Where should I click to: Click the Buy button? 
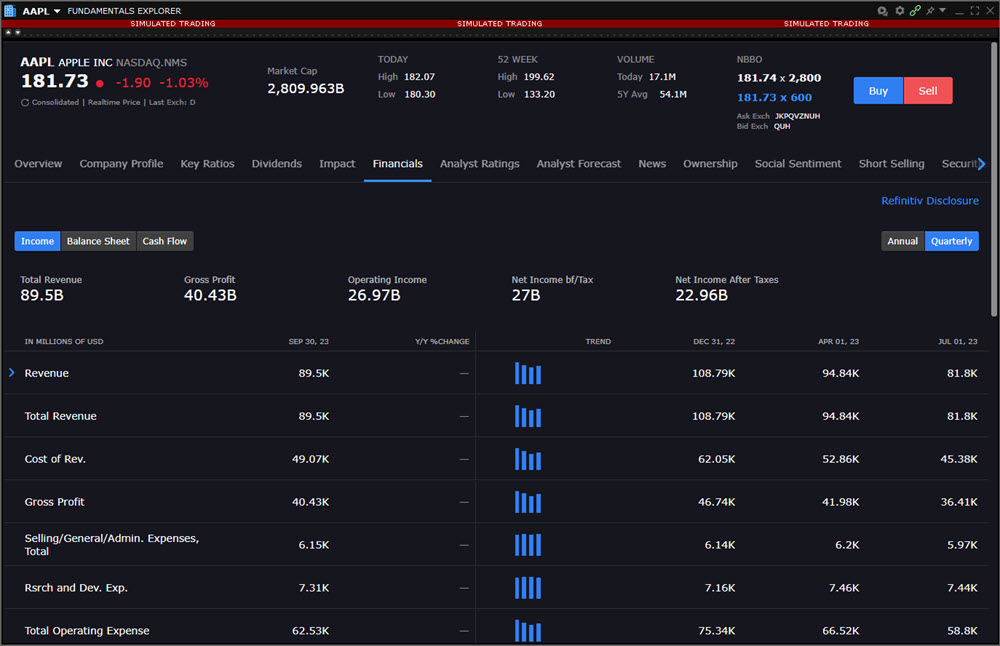(878, 91)
